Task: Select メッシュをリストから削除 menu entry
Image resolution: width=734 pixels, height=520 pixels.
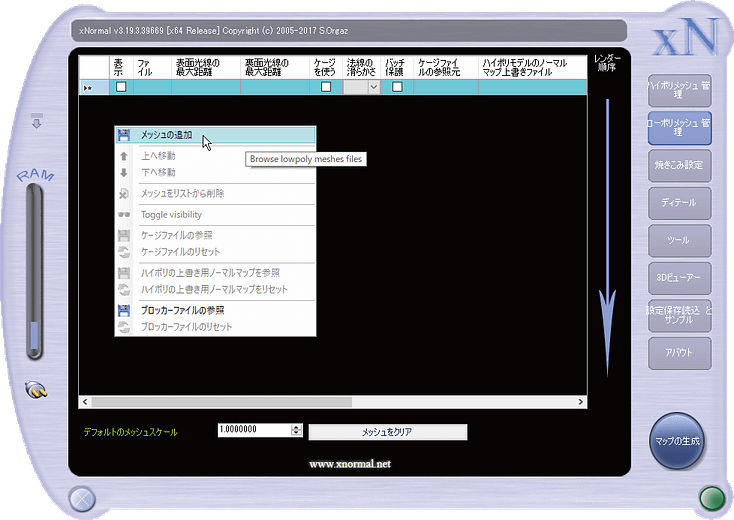Action: tap(215, 193)
